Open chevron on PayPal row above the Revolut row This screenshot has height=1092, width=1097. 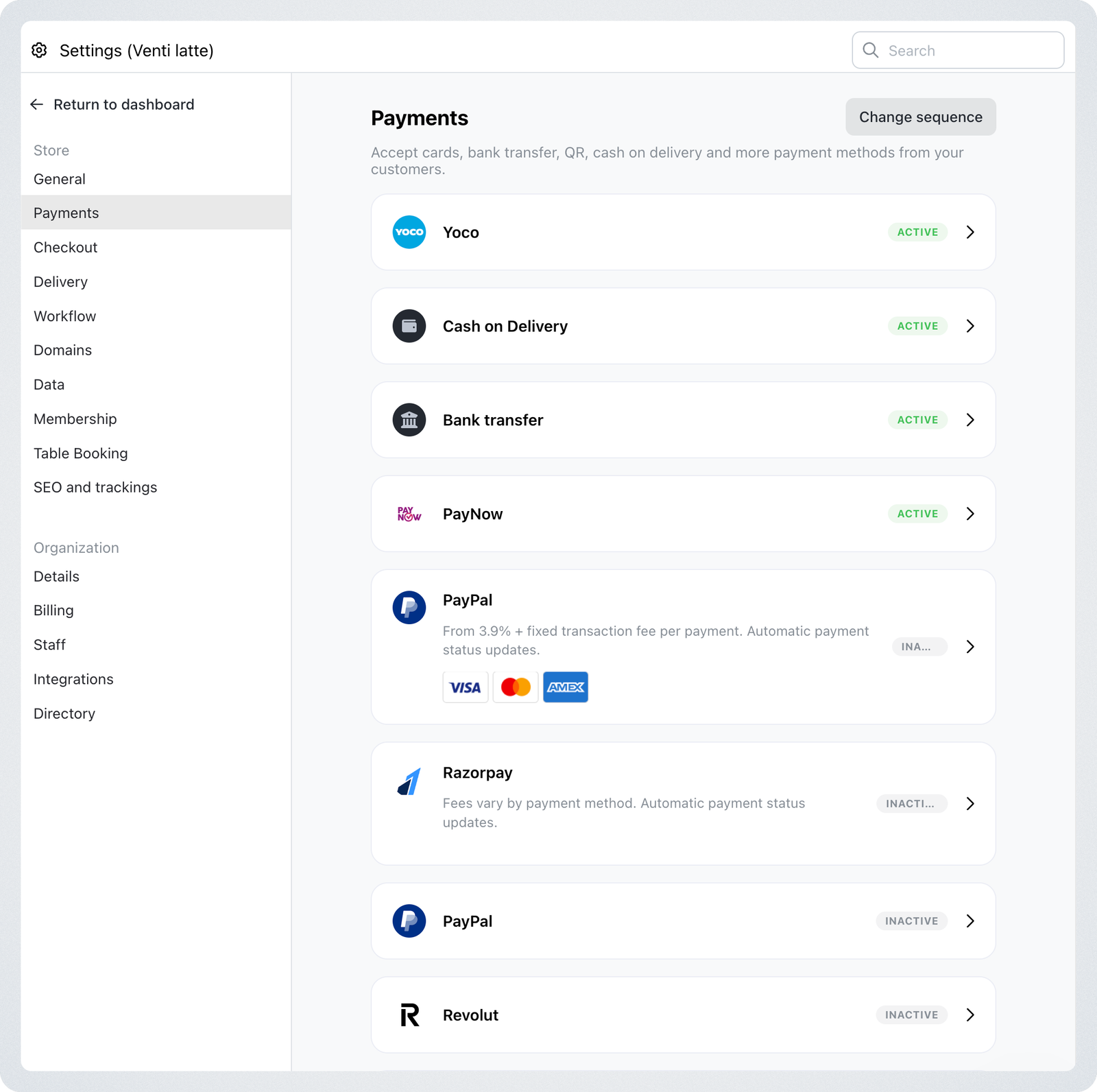[970, 921]
